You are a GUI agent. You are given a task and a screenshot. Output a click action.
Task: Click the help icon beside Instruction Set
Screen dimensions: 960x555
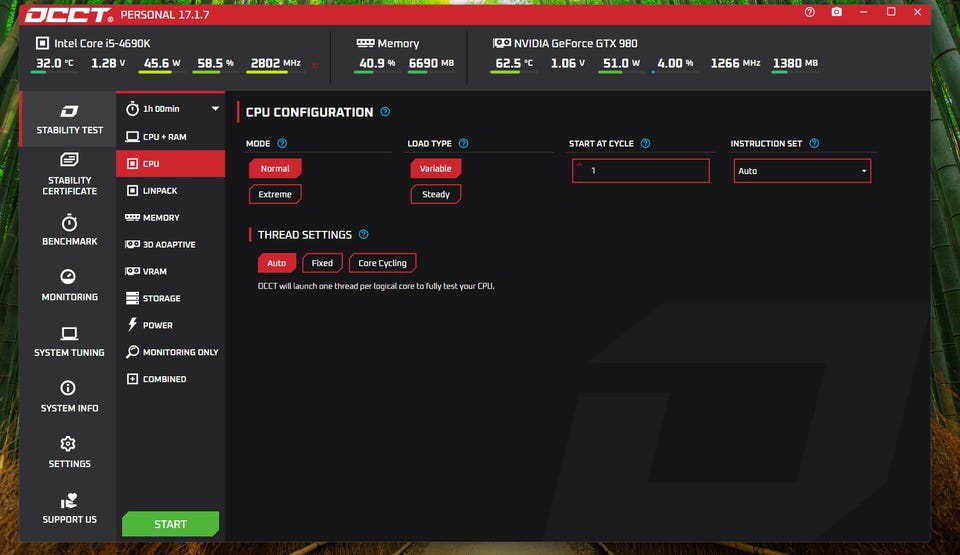tap(814, 143)
